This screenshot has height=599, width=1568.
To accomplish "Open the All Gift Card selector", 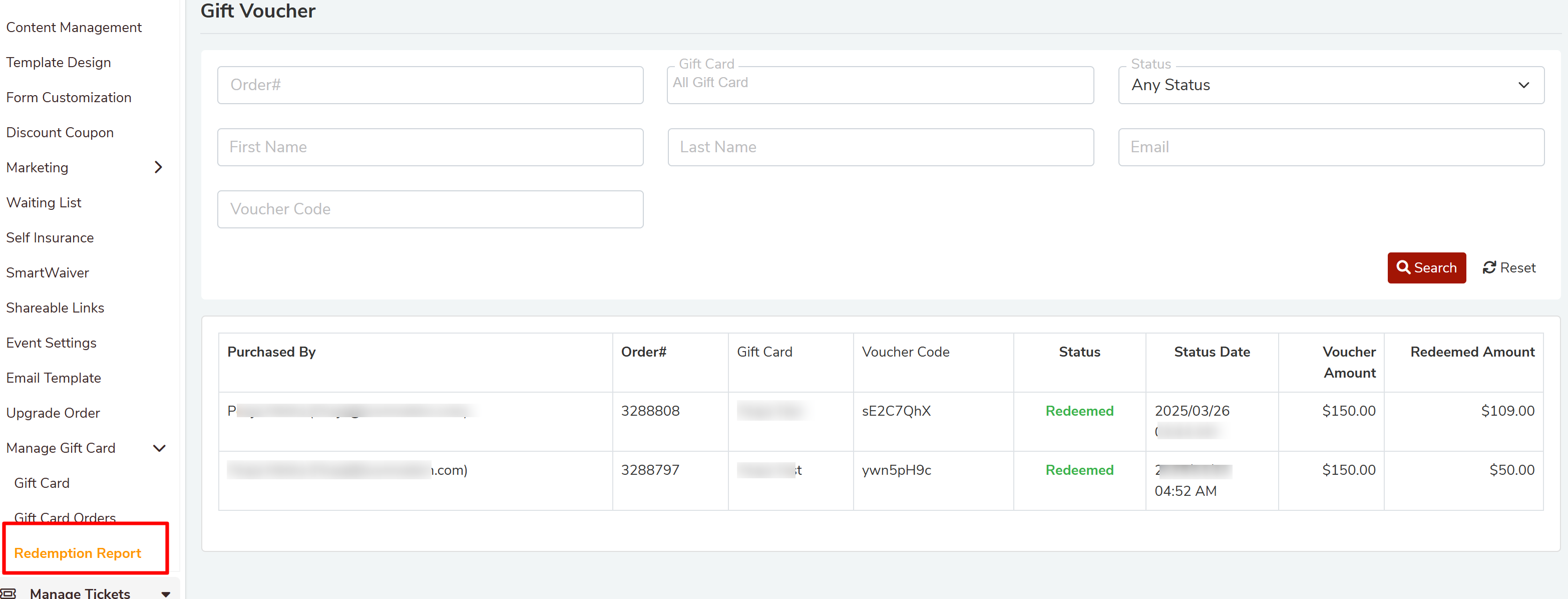I will (x=880, y=85).
